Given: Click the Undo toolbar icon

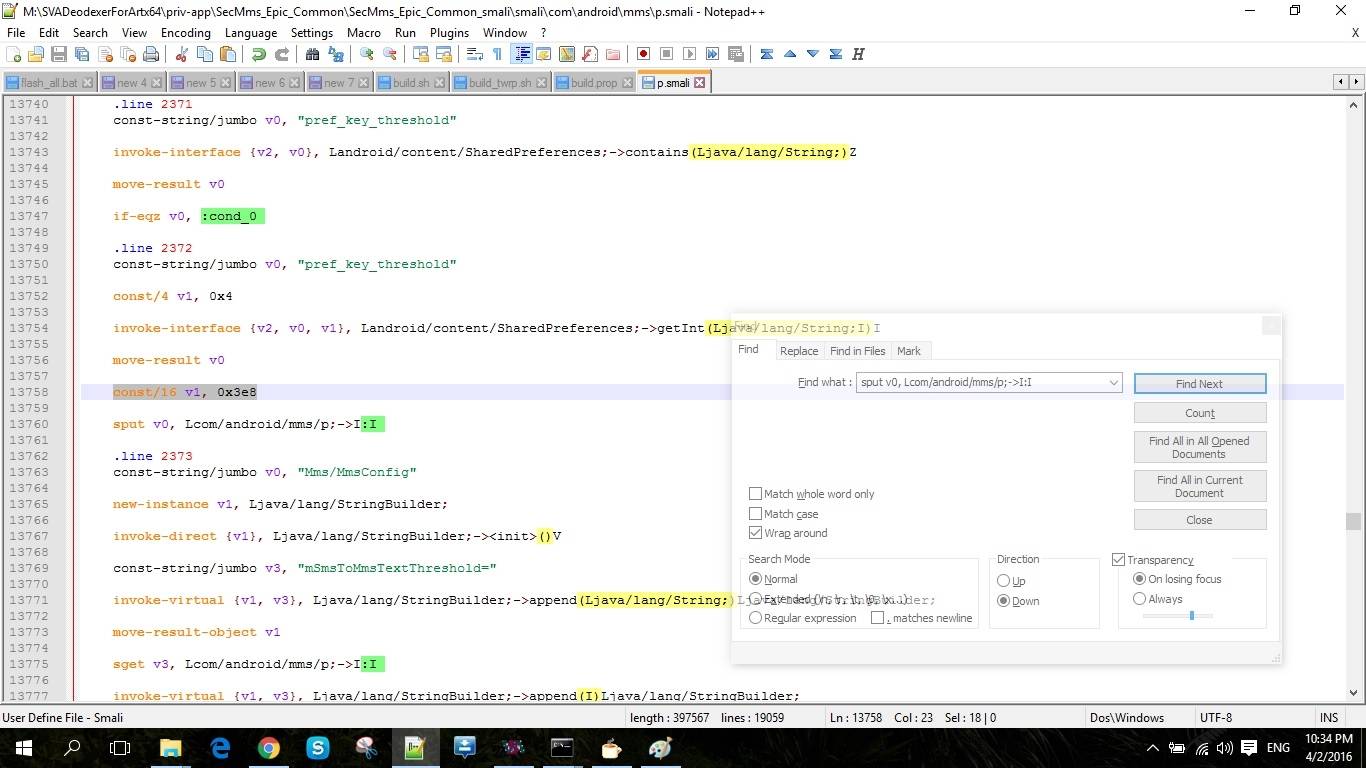Looking at the screenshot, I should pos(259,54).
